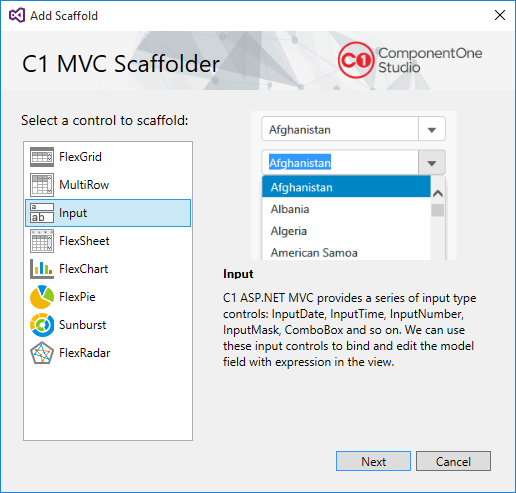
Task: Choose the FlexPie pie chart icon
Action: pyautogui.click(x=42, y=297)
